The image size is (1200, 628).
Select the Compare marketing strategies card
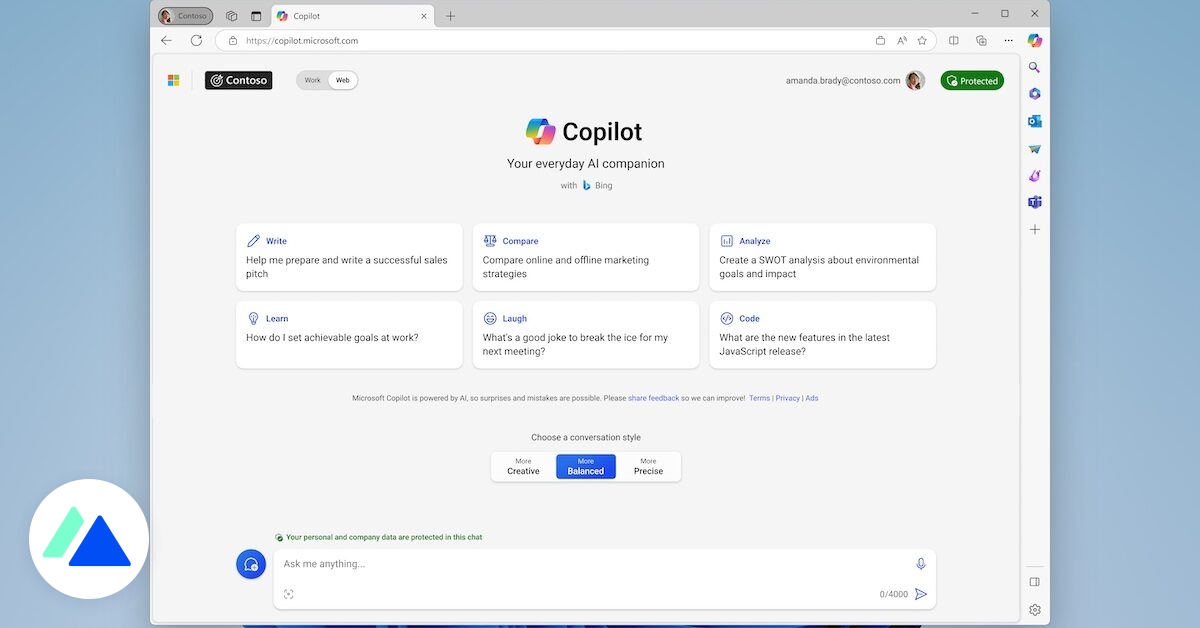[586, 257]
